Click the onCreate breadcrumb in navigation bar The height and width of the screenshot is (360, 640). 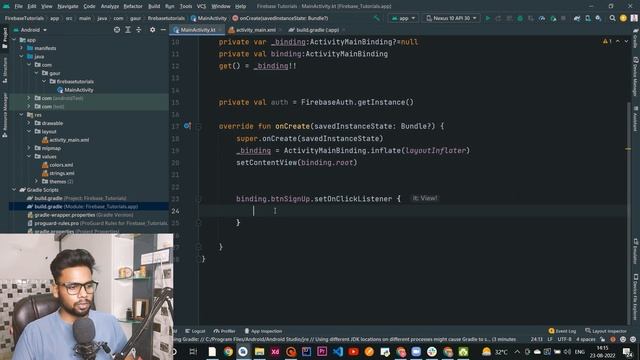pos(280,18)
